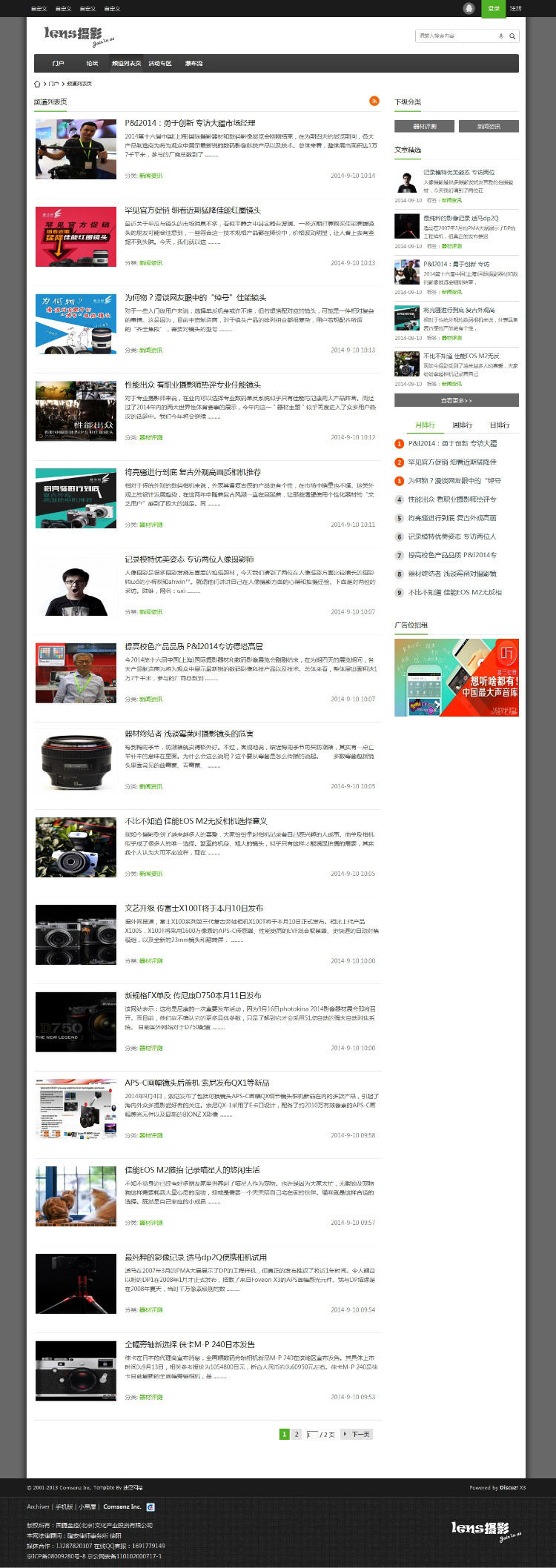Viewport: 556px width, 1568px height.
Task: Open the 瀑布流 navigation item
Action: pos(193,64)
